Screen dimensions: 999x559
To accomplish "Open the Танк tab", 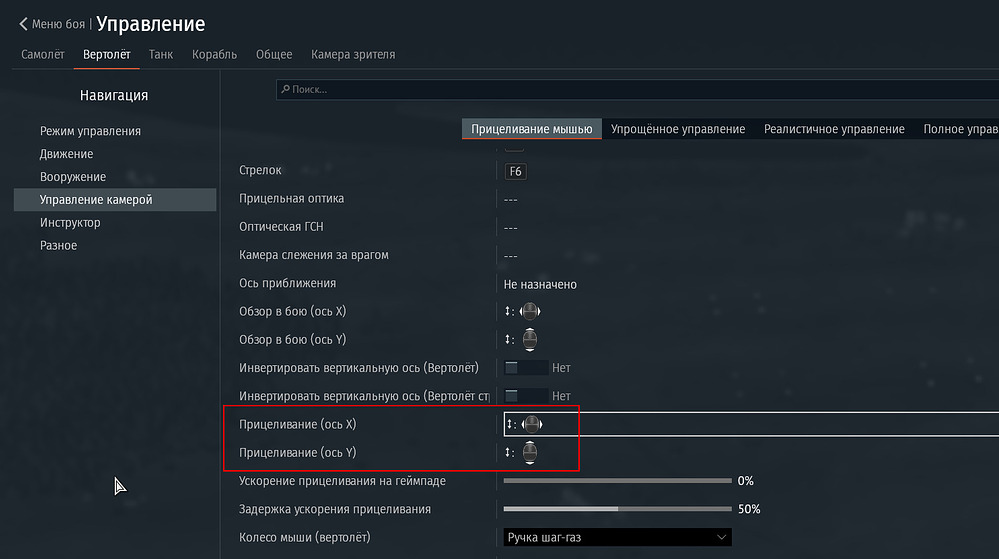I will tap(161, 55).
